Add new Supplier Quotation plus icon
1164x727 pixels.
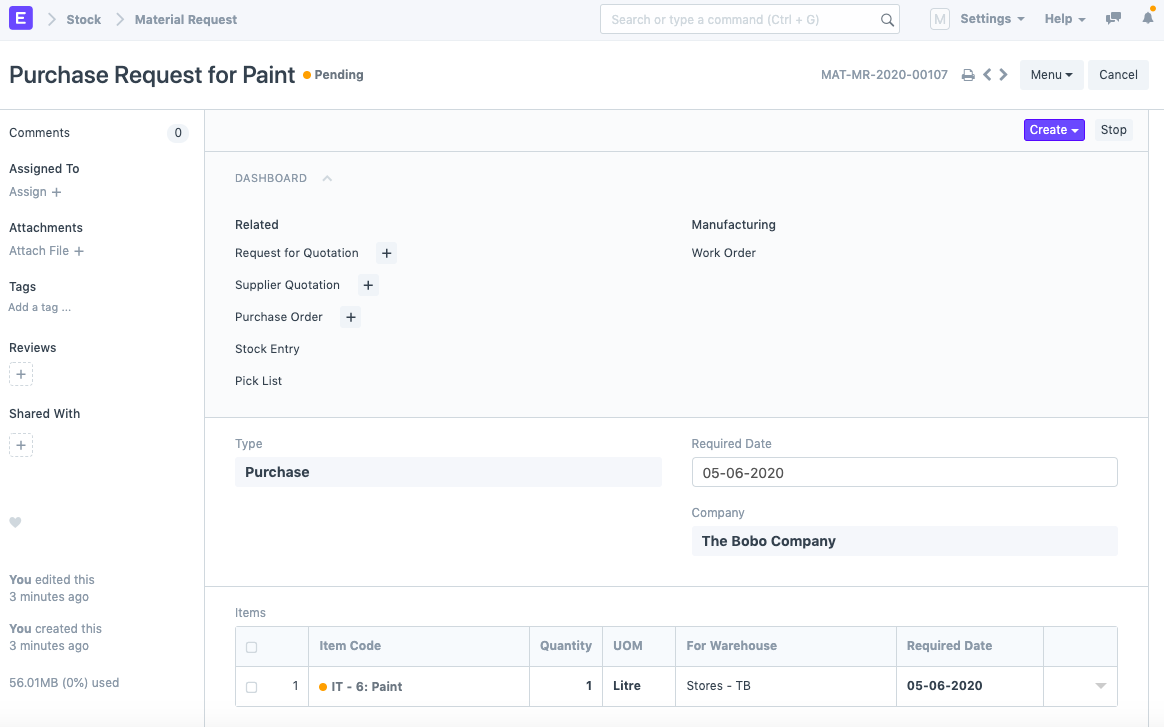point(368,286)
